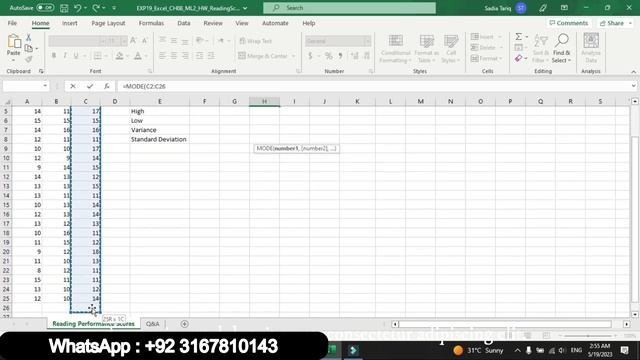Open the file name dropdown in title bar
640x360 pixels.
pyautogui.click(x=245, y=8)
